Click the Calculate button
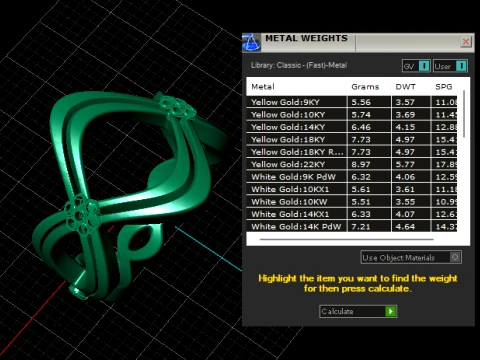This screenshot has width=480, height=360. tap(358, 311)
